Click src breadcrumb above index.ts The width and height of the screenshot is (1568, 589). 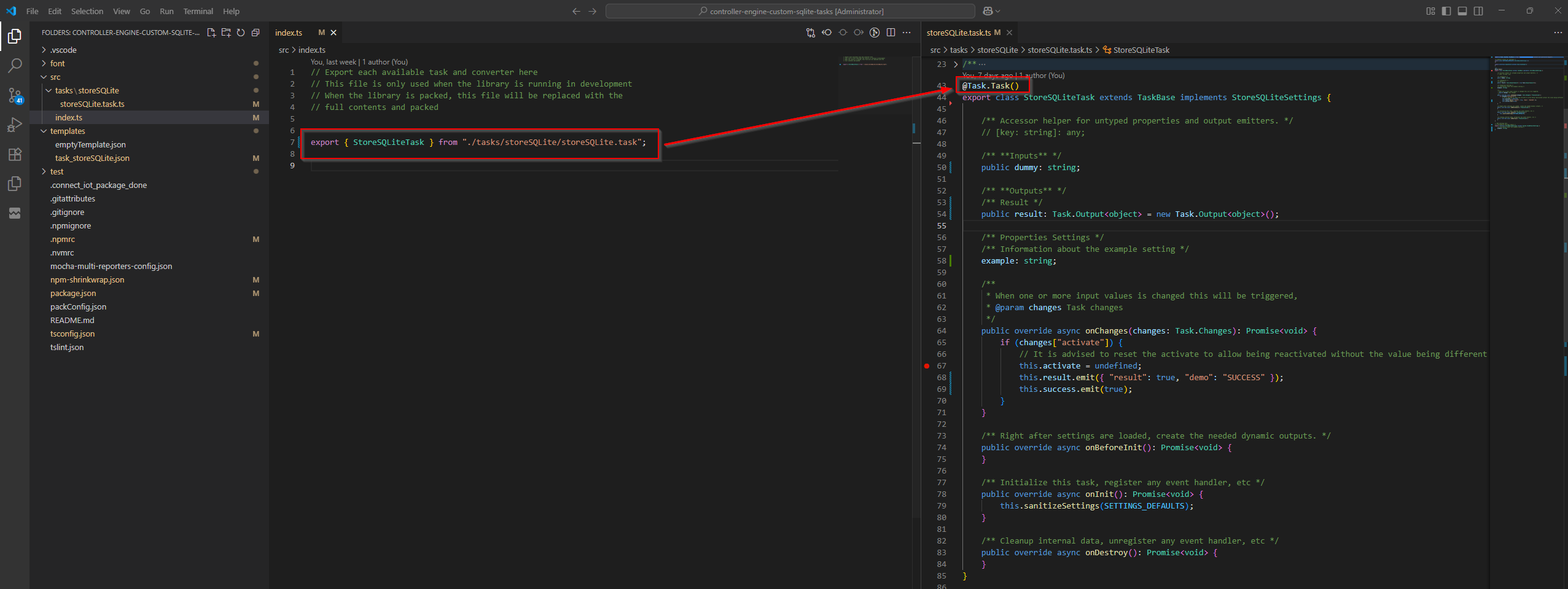pyautogui.click(x=284, y=50)
